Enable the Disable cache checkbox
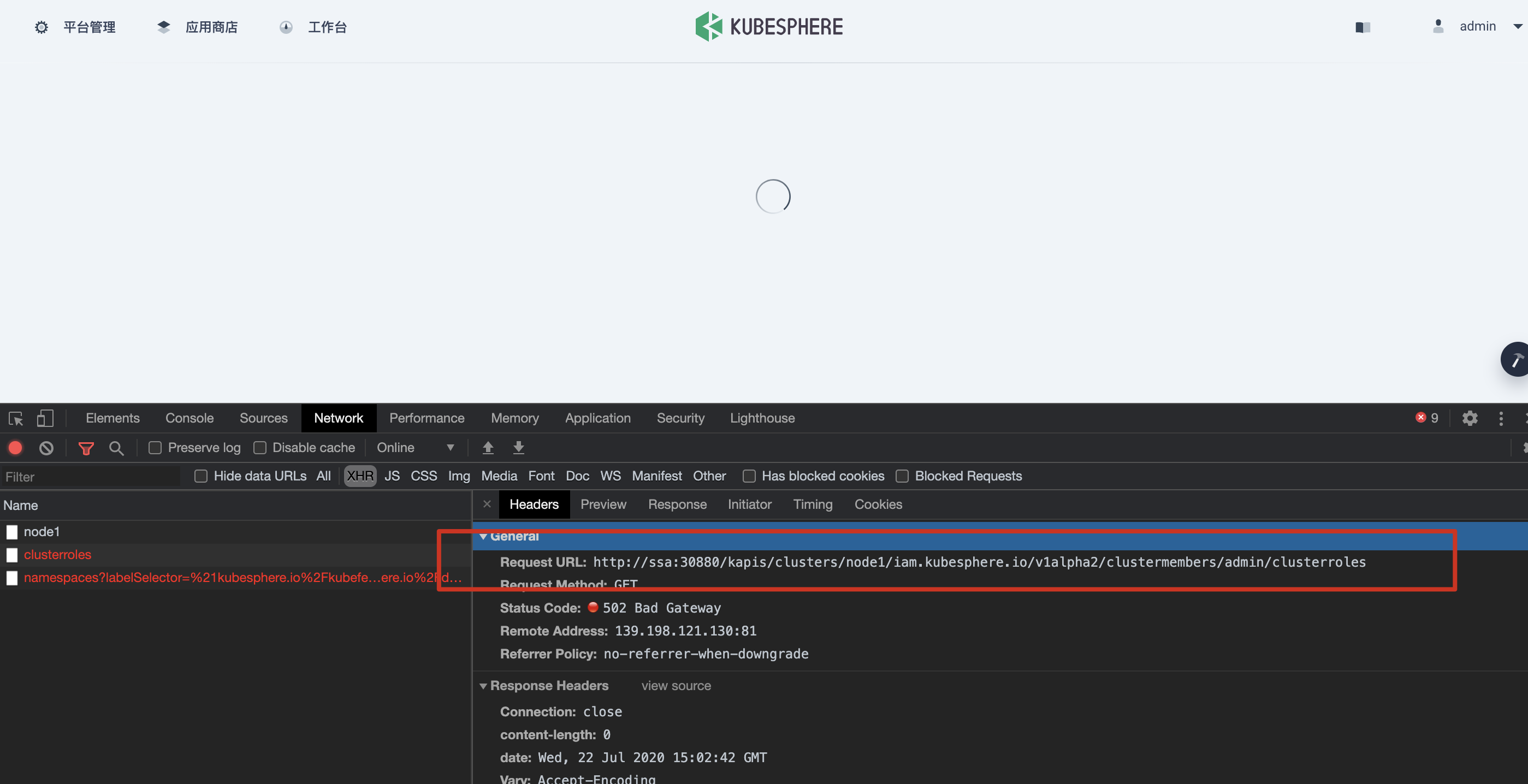Screen dimensions: 1528x784 coord(260,448)
